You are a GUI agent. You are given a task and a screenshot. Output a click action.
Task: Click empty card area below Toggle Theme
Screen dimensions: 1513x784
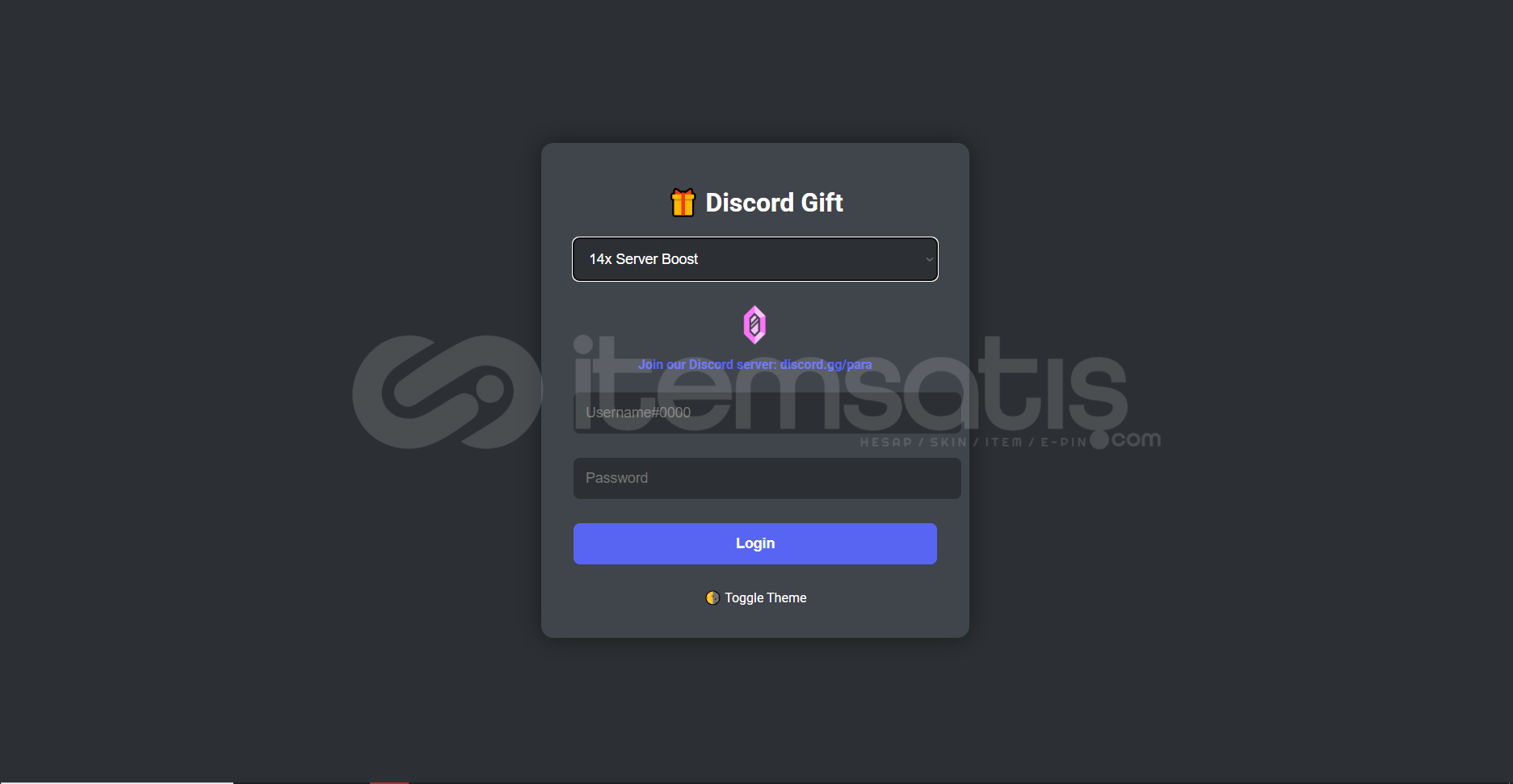pyautogui.click(x=754, y=623)
